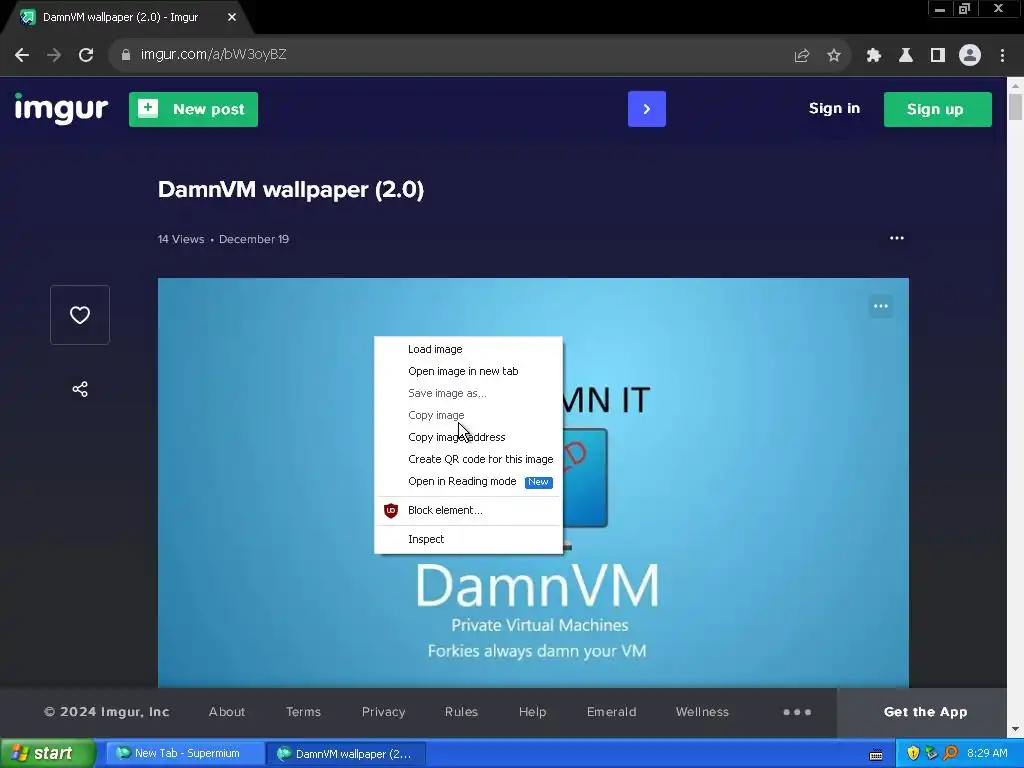Screen dimensions: 1024x768
Task: Click the December 19 date text
Action: [253, 239]
